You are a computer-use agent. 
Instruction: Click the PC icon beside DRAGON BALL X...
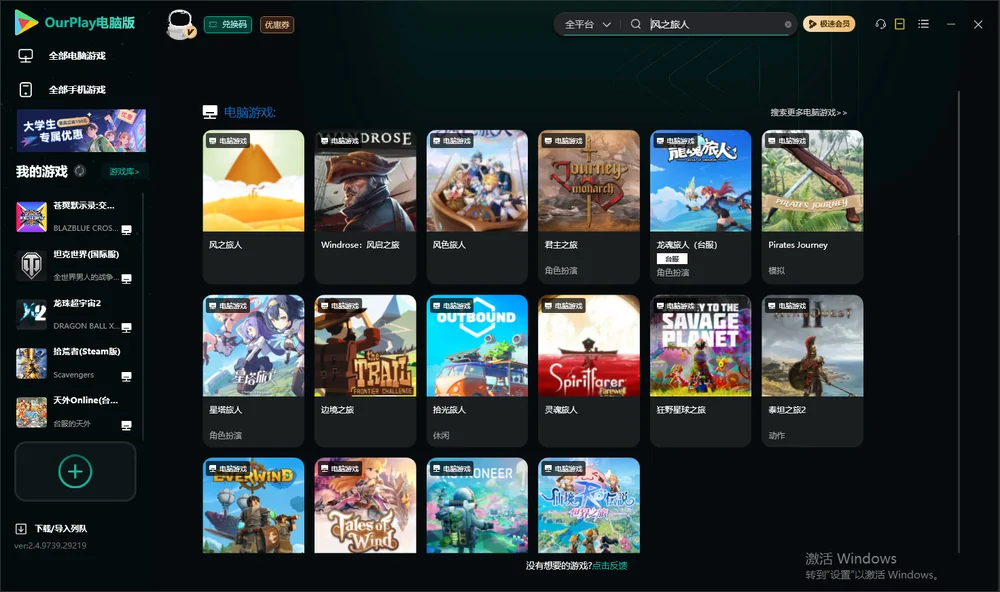pyautogui.click(x=126, y=327)
